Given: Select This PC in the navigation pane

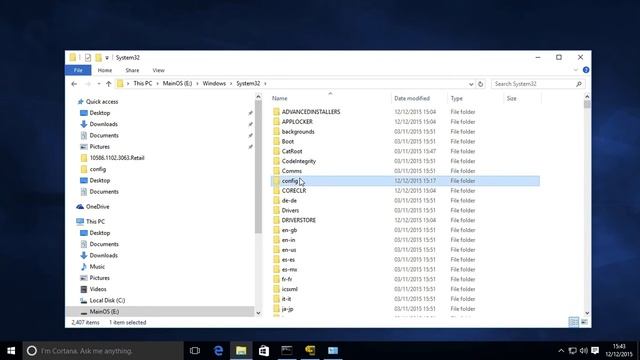Looking at the screenshot, I should [x=95, y=222].
